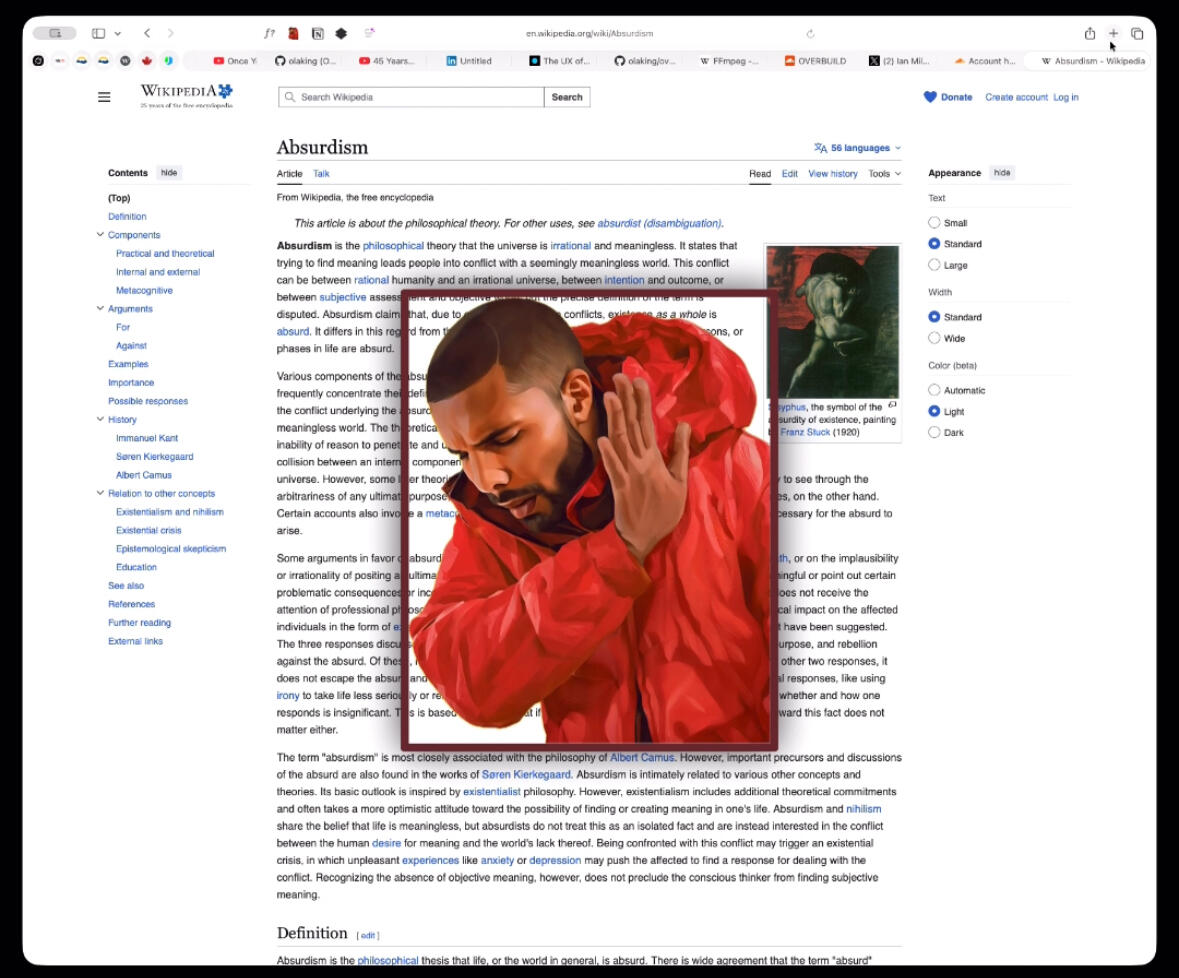
Task: Switch to the 'FFmpeg' Wikipedia tab
Action: (729, 61)
